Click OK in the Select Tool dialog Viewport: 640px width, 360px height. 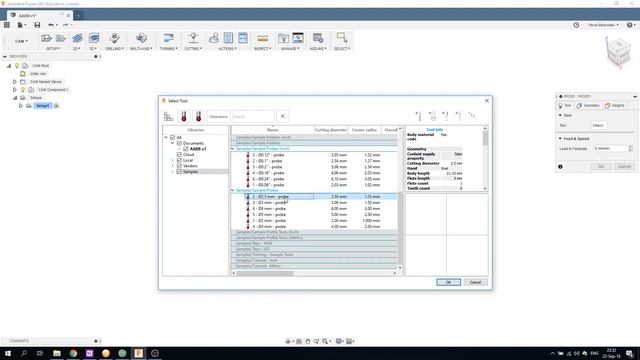coord(448,282)
